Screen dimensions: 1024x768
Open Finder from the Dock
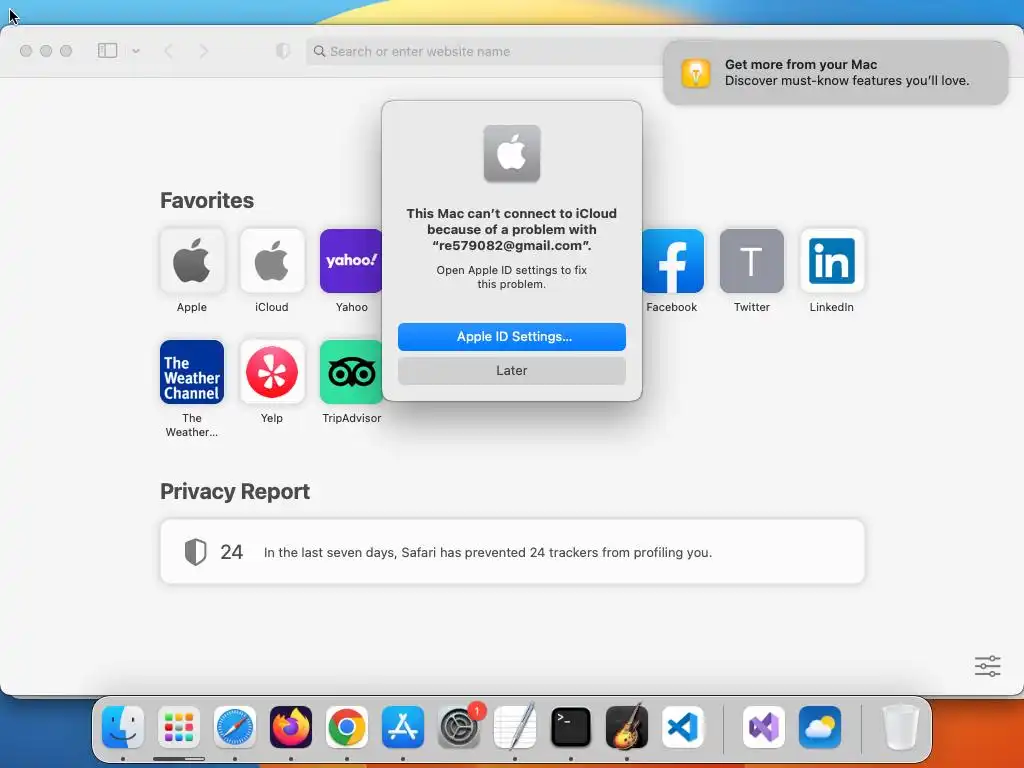pyautogui.click(x=123, y=727)
